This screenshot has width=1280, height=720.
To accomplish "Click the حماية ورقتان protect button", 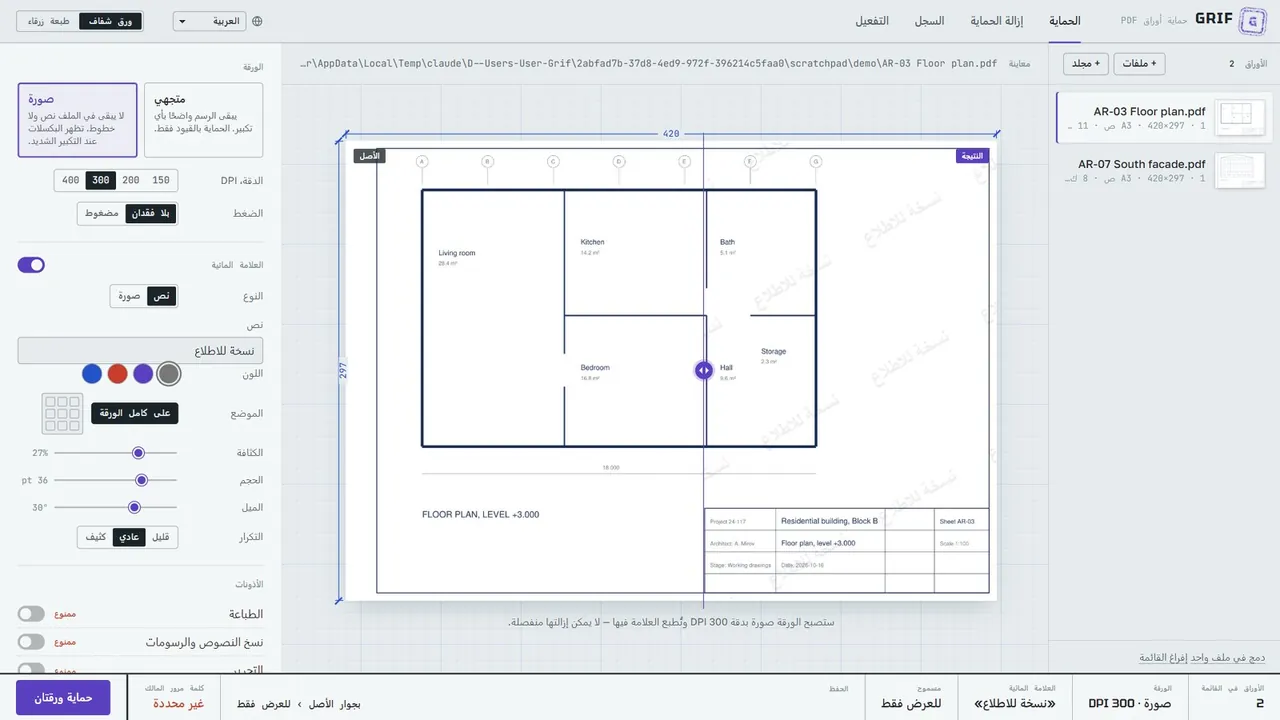I will [63, 698].
